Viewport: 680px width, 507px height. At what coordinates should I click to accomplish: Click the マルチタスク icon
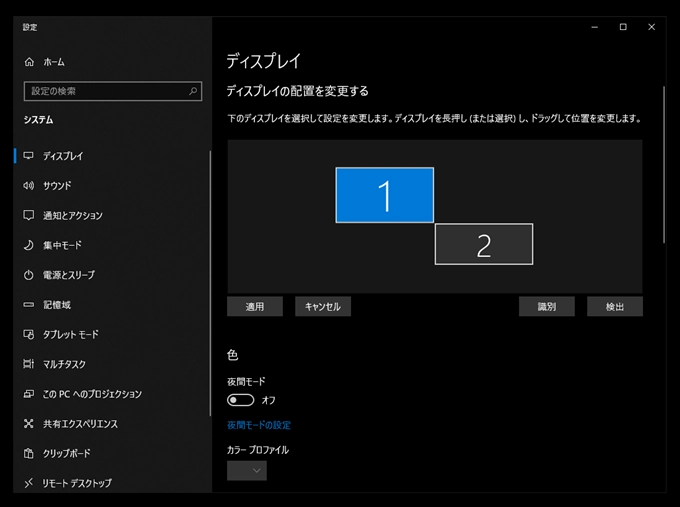(29, 364)
